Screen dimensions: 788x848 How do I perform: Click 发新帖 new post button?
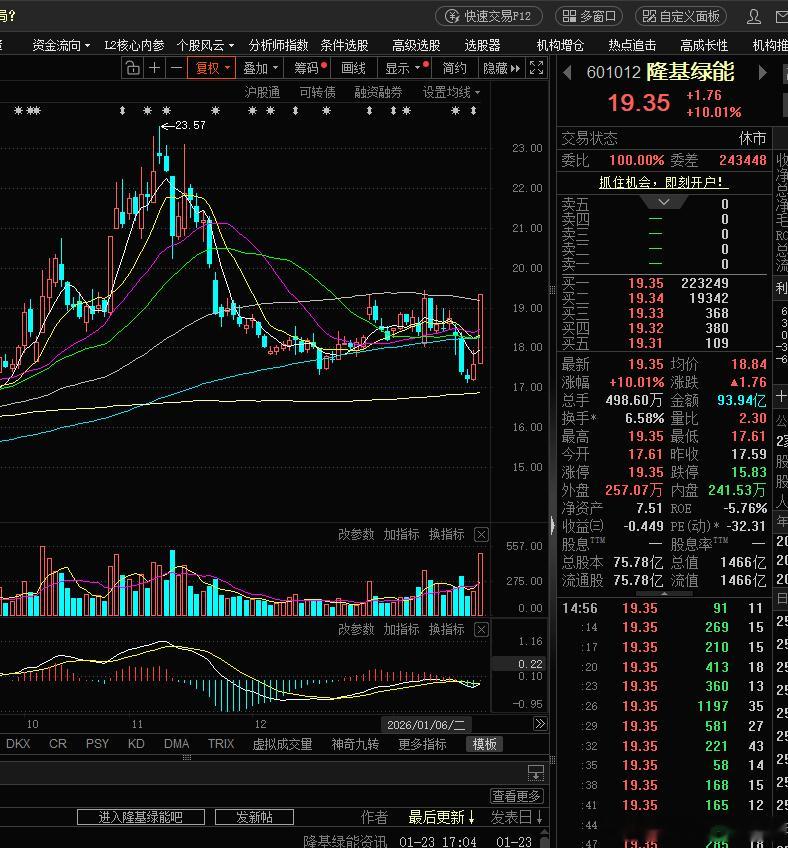coord(254,817)
